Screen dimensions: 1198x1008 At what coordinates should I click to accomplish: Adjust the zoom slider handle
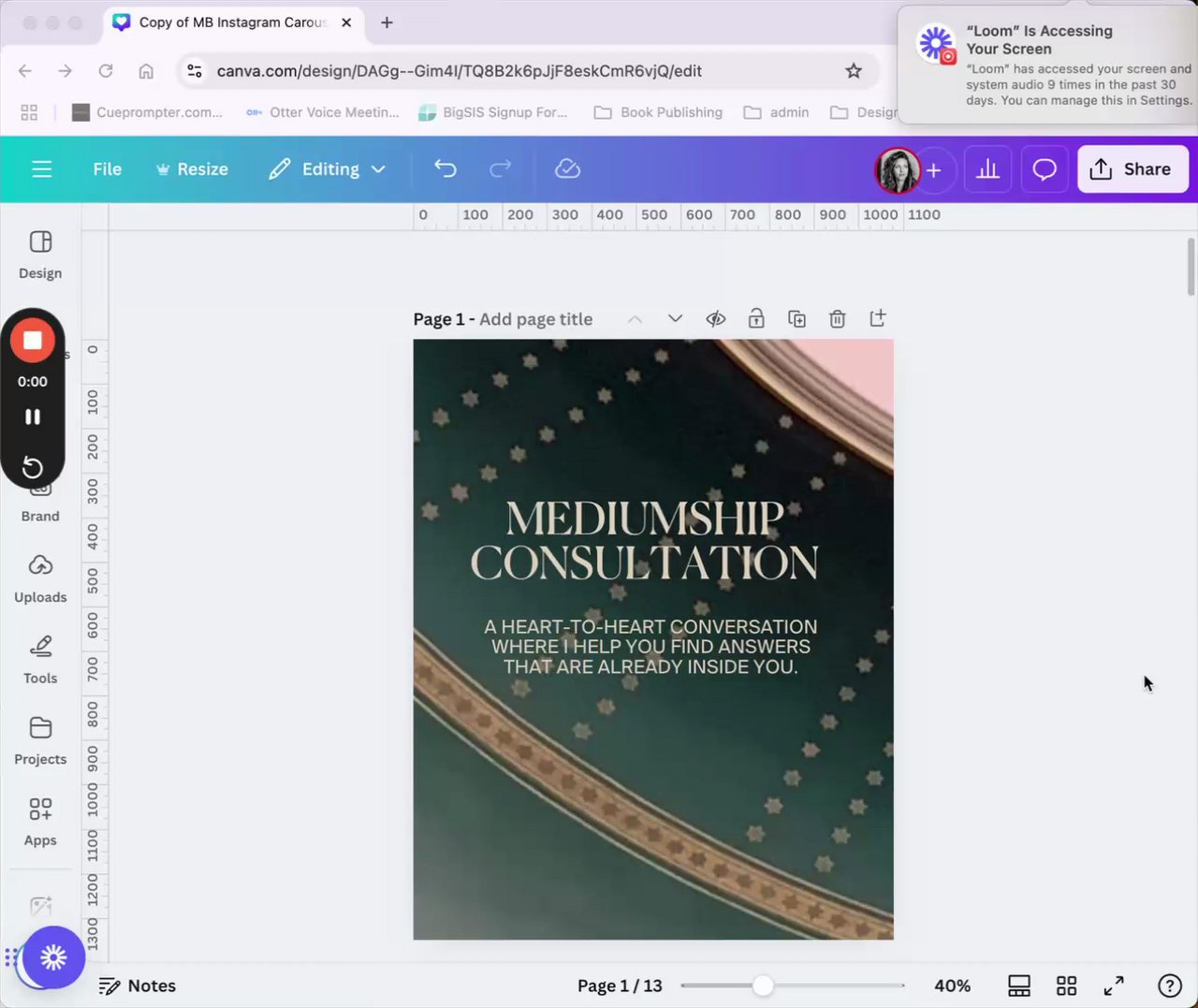(x=763, y=986)
